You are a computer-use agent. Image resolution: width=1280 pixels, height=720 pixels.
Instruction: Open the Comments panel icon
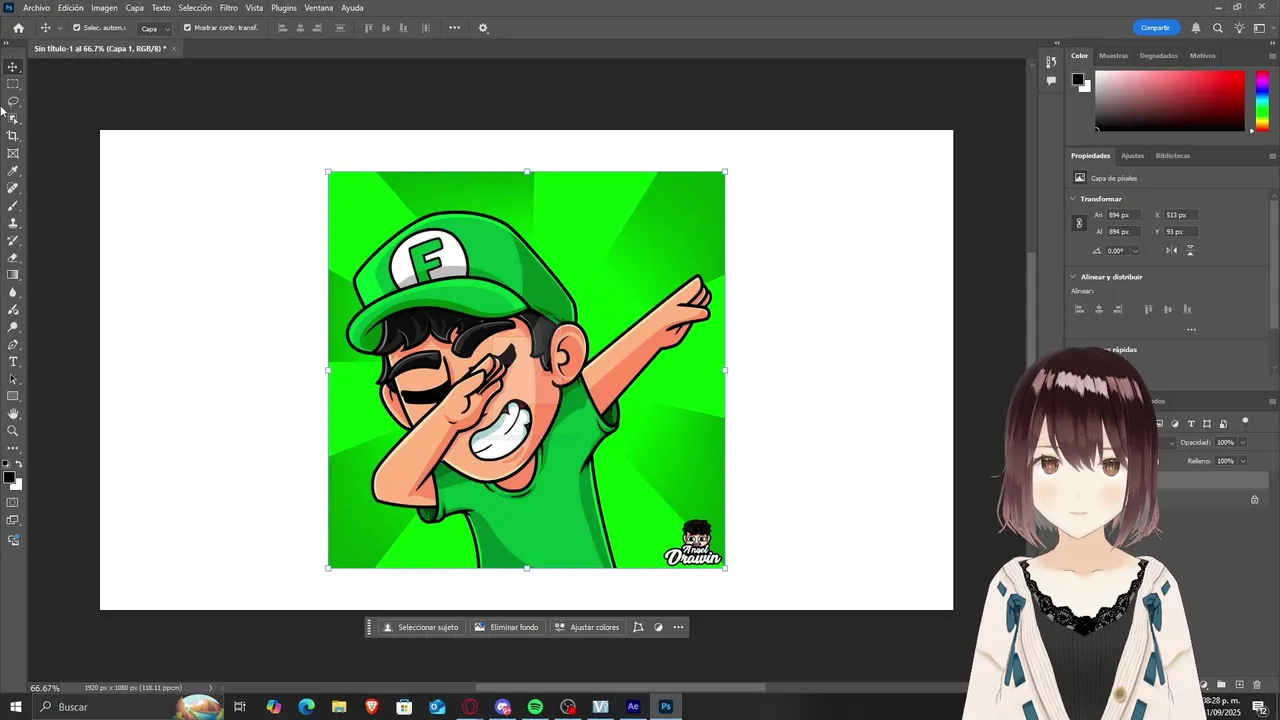[x=1051, y=81]
